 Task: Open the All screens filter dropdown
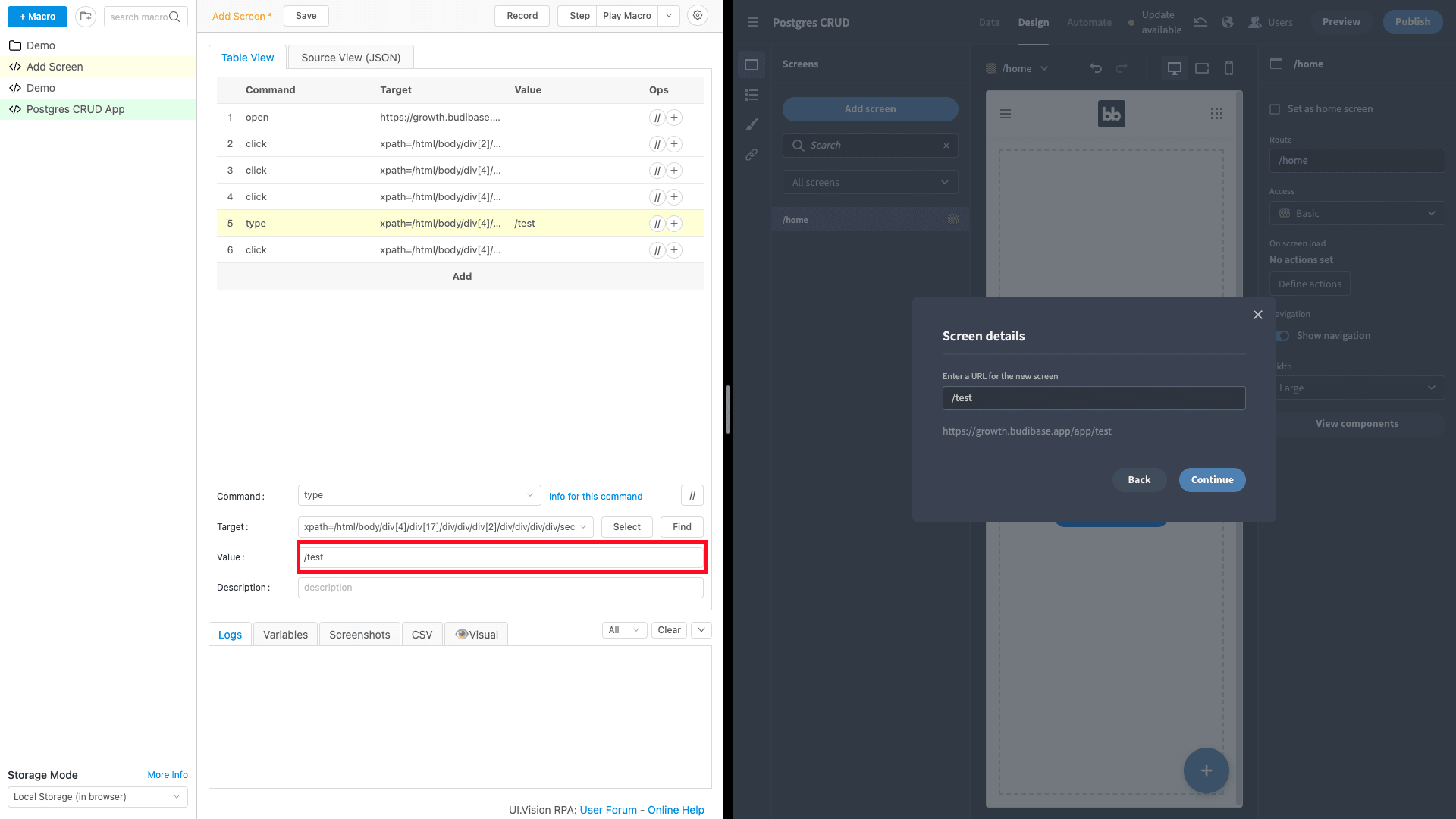(871, 182)
